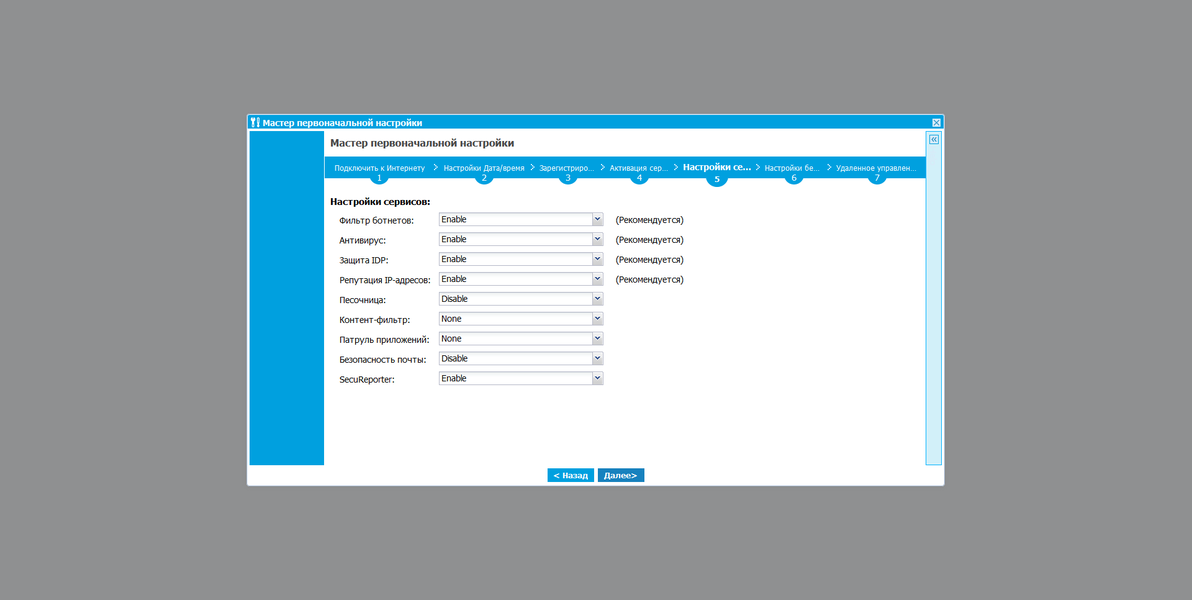Click the Безопасность почты: label
Viewport: 1192px width, 600px height.
click(382, 360)
